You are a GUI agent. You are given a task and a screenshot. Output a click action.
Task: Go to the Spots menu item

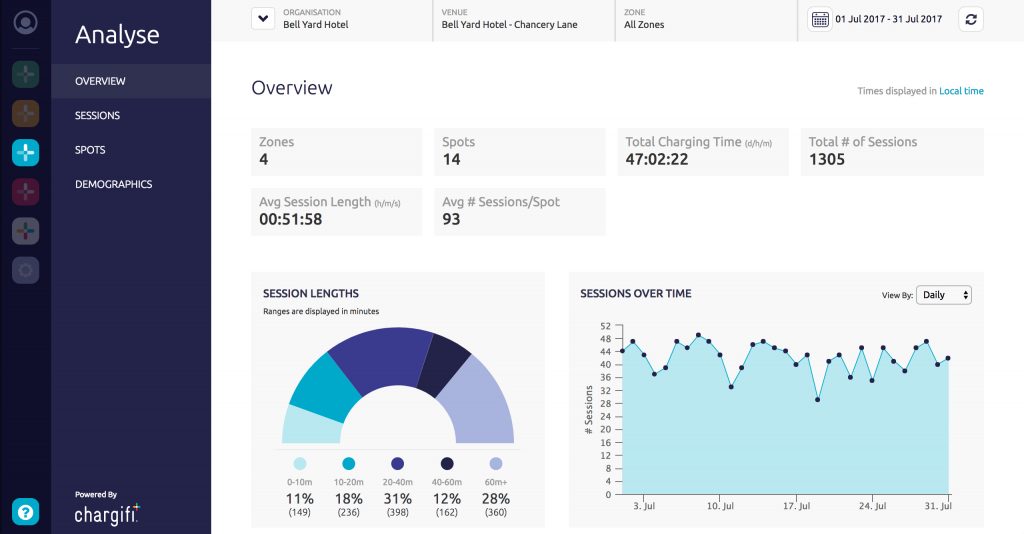coord(131,150)
